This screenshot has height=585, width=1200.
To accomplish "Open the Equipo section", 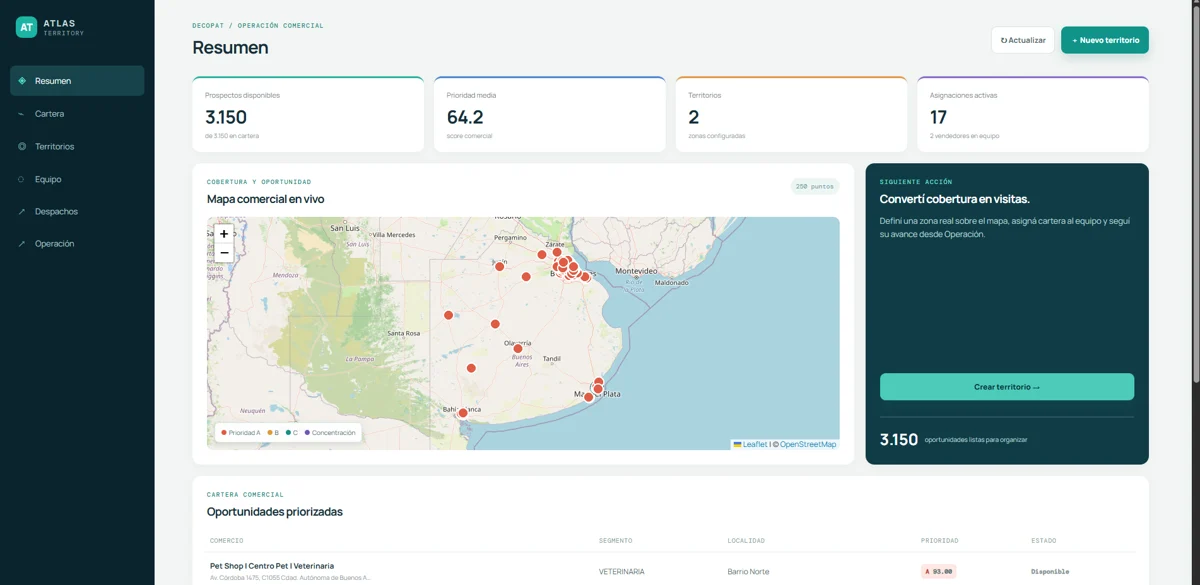I will pos(77,179).
